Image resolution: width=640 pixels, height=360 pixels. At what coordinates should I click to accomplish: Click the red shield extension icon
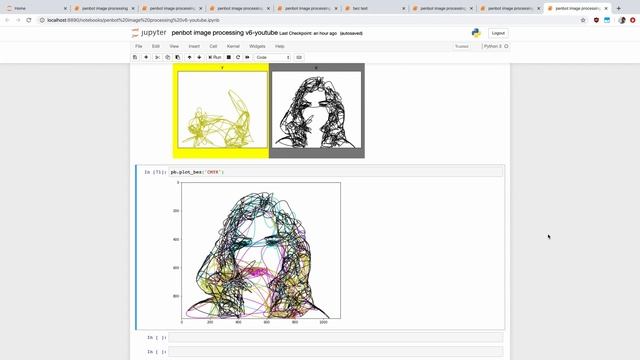pos(596,20)
